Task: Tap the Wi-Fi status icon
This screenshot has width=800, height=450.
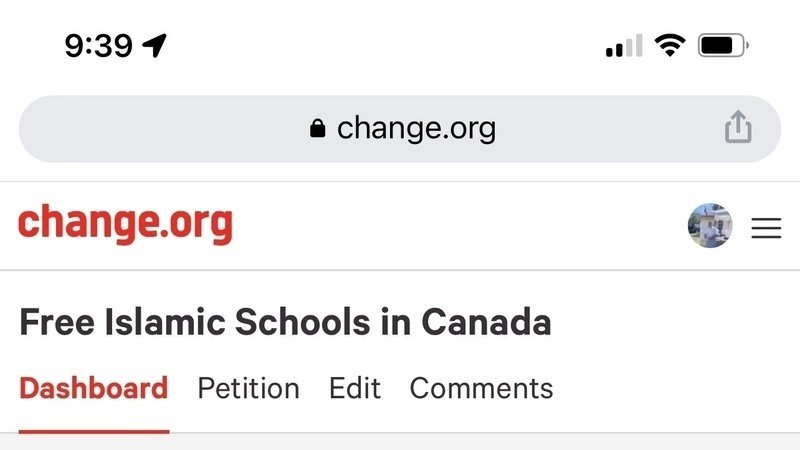Action: 669,45
